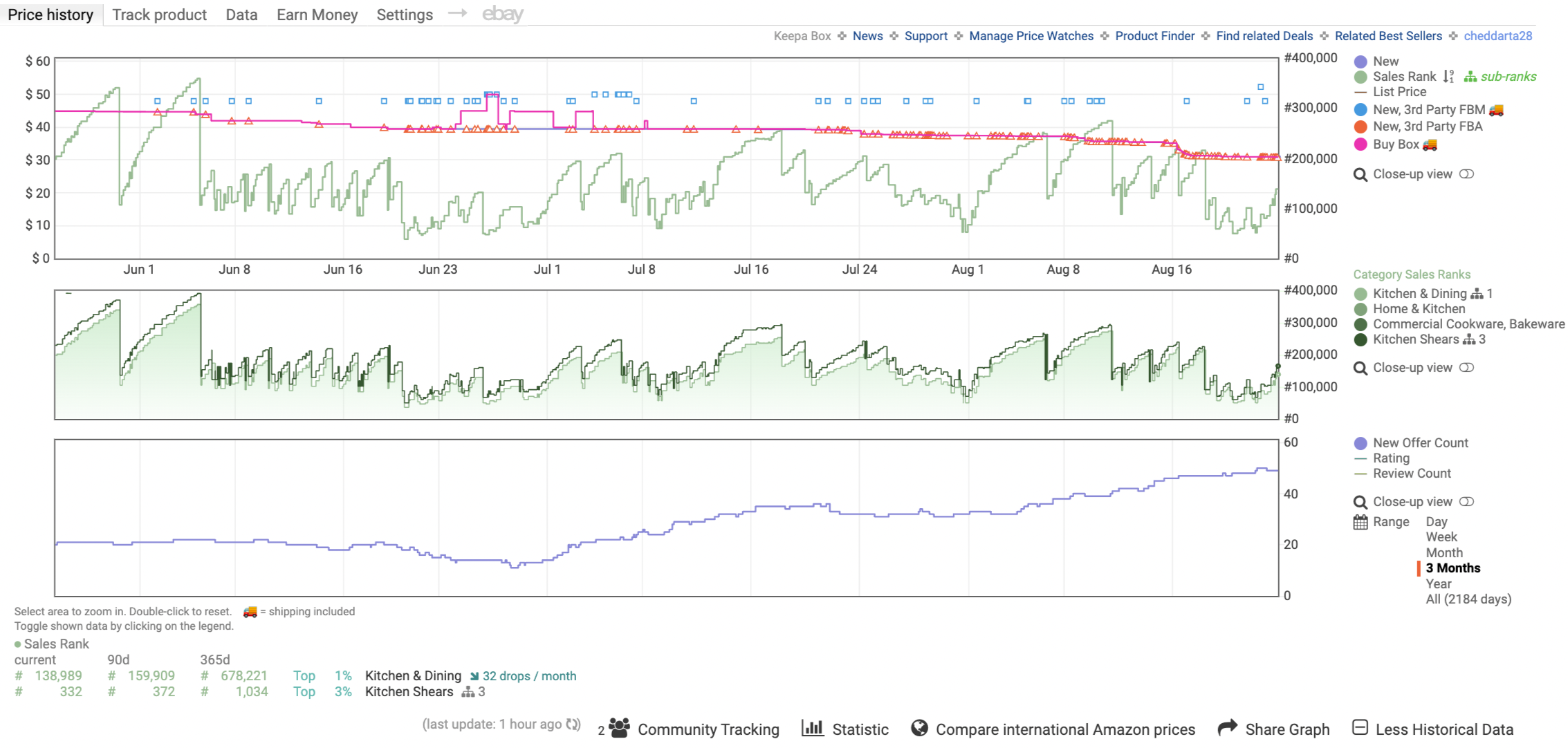This screenshot has width=1568, height=748.
Task: Open the Statistic bar chart icon
Action: (x=812, y=728)
